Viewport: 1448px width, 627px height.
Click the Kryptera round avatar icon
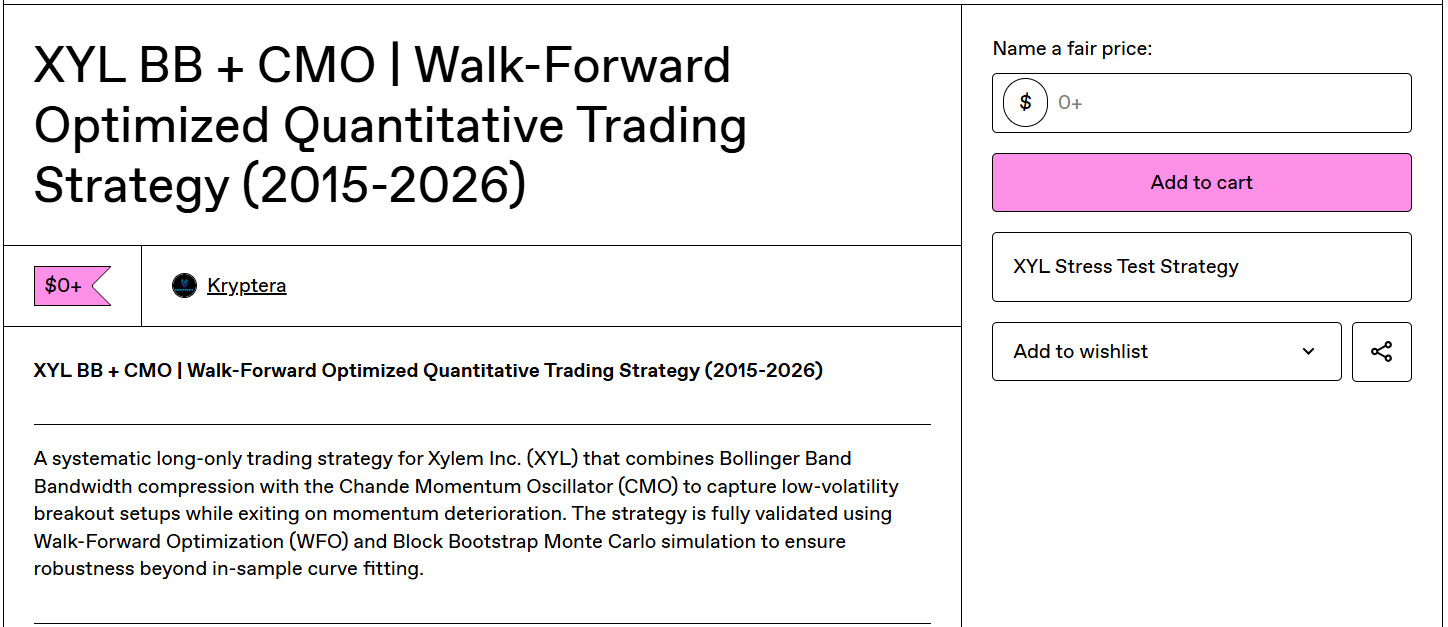tap(184, 286)
